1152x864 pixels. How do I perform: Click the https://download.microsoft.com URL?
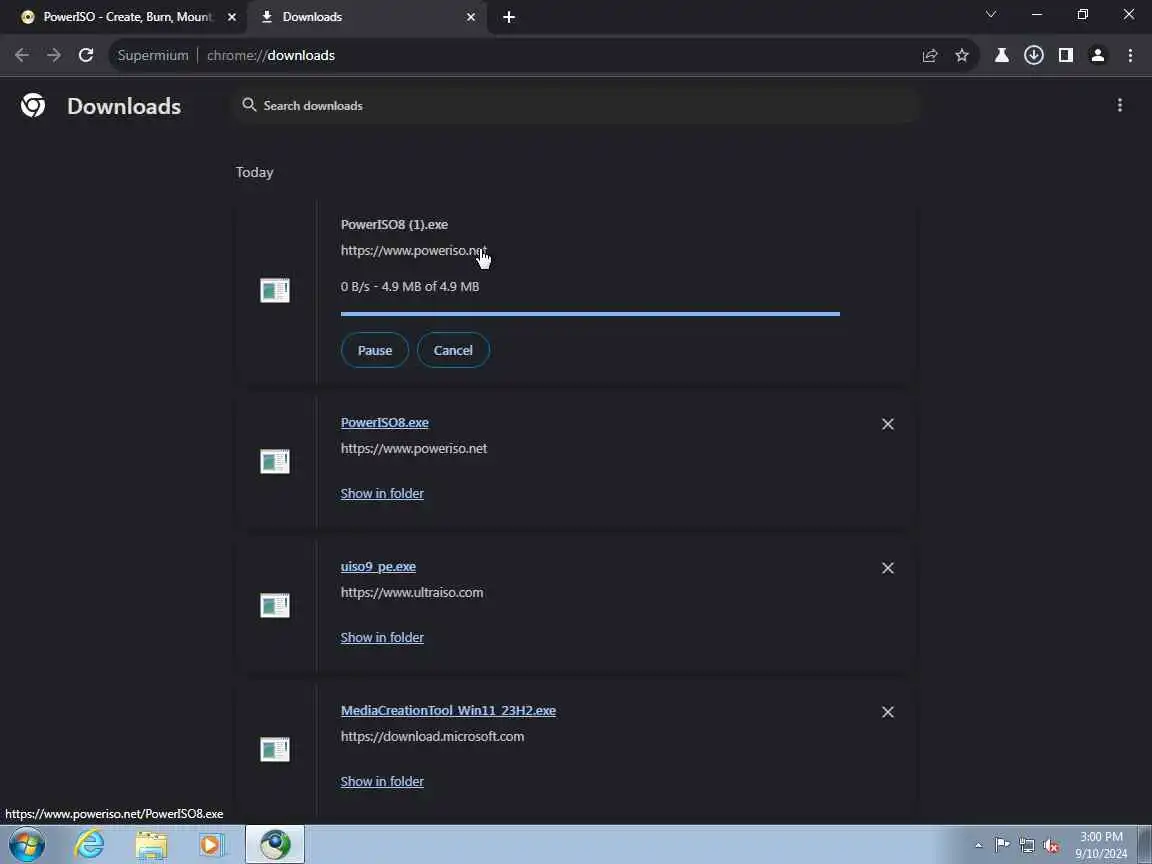[x=432, y=736]
